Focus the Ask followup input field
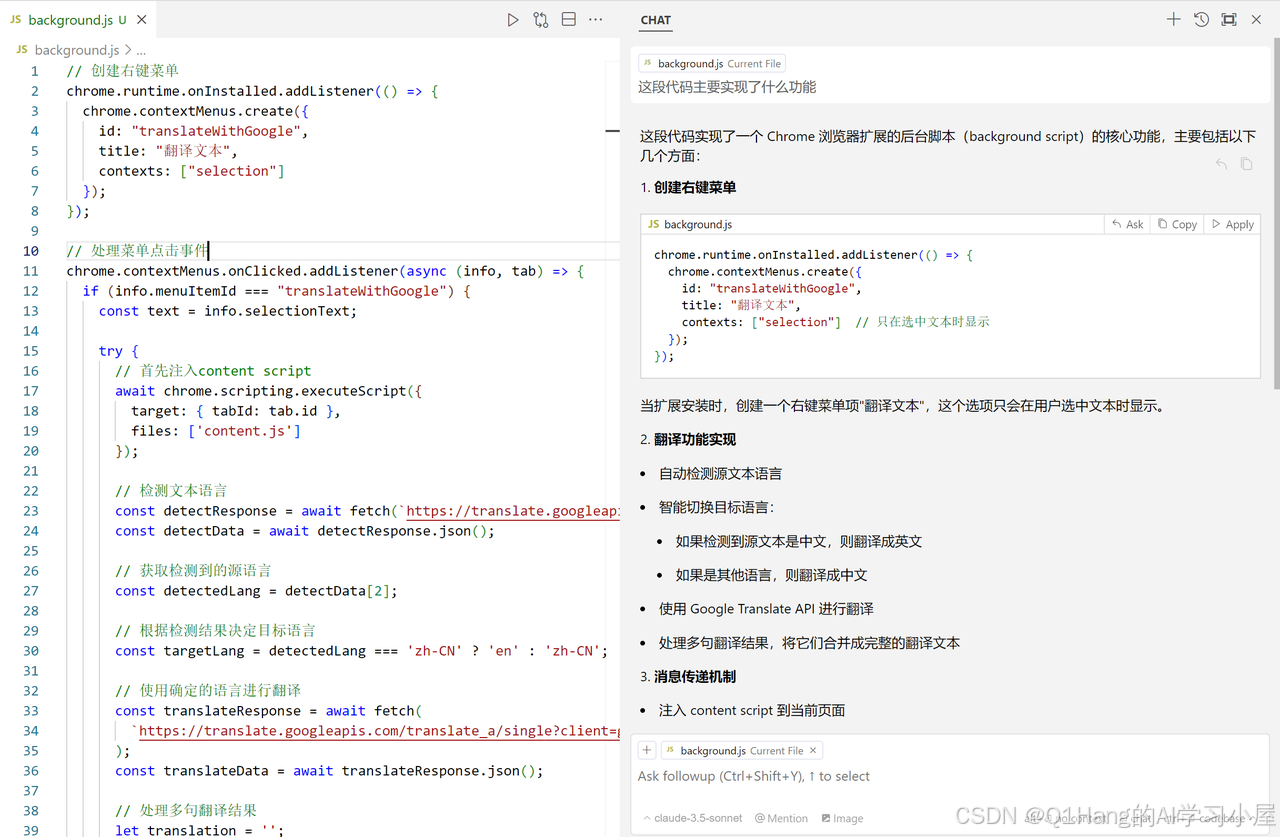This screenshot has width=1280, height=837. 950,776
